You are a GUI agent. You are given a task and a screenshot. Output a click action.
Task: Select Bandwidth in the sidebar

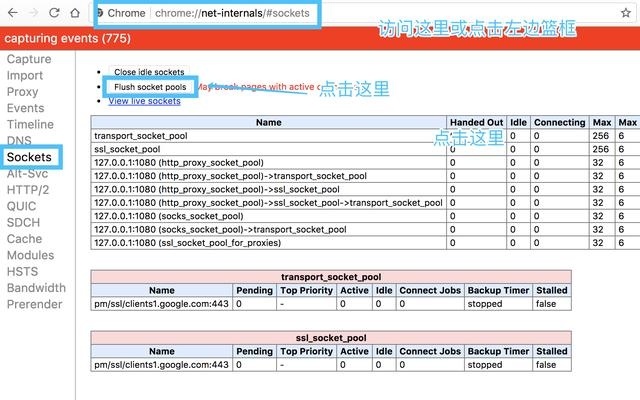pyautogui.click(x=36, y=288)
